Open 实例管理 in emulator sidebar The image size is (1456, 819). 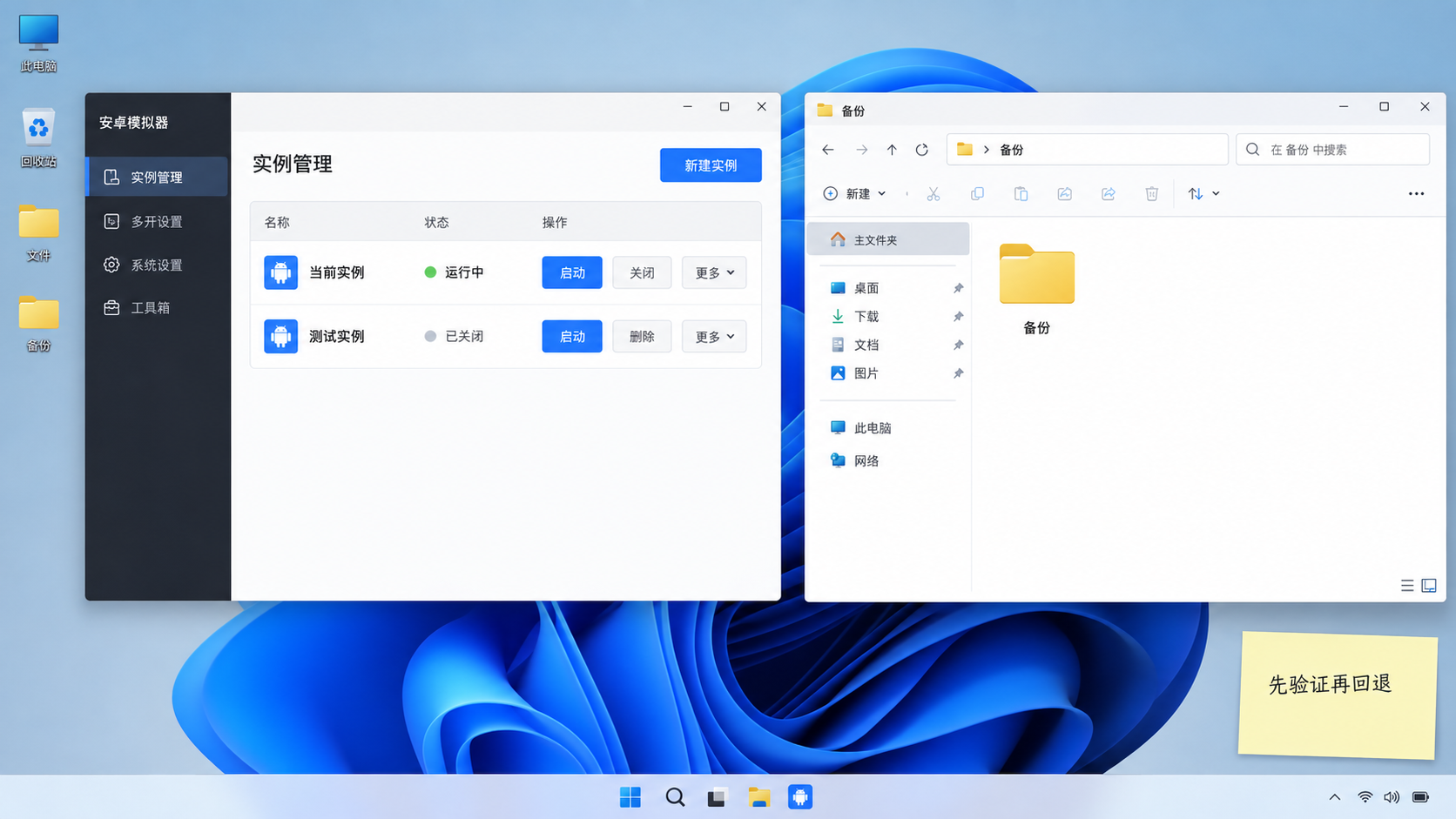point(158,177)
